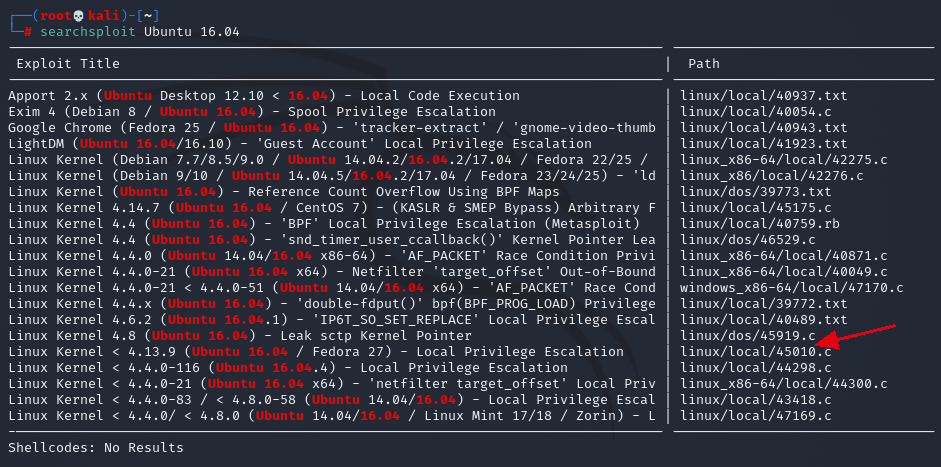Click path linux/local/39772.txt
The height and width of the screenshot is (467, 941).
click(x=763, y=304)
